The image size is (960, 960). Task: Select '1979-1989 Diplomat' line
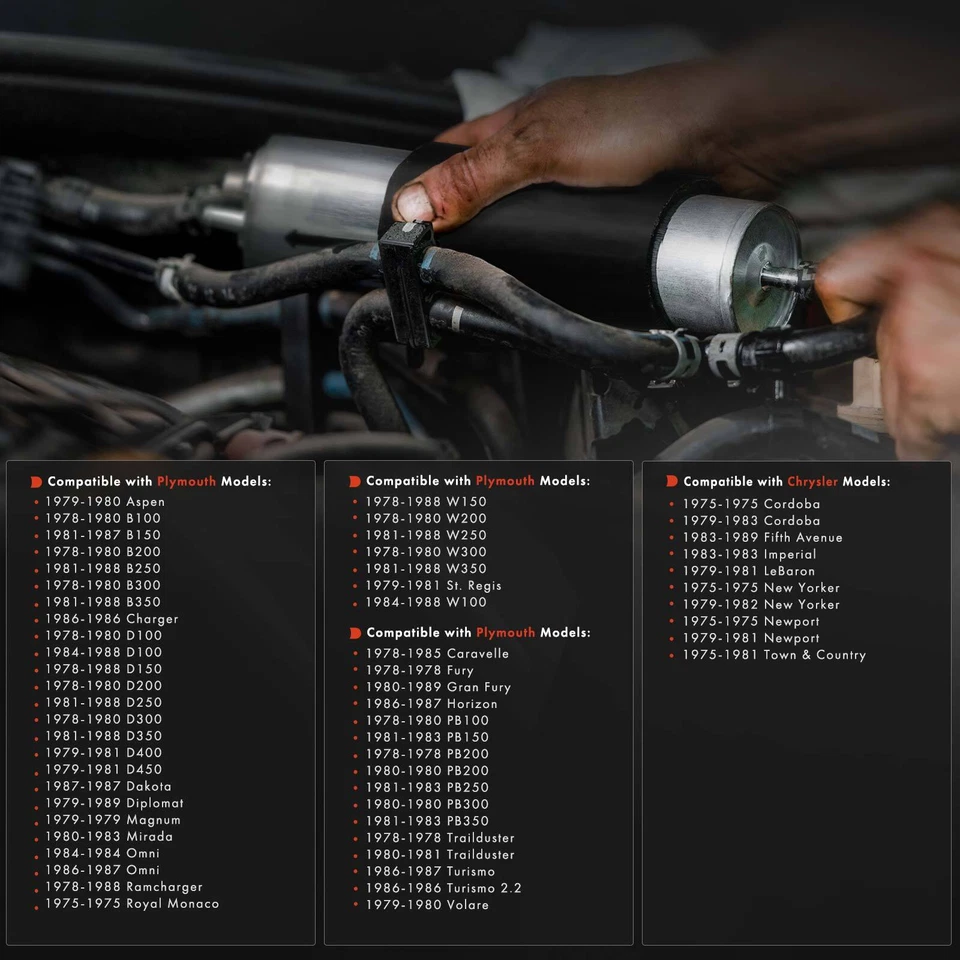pos(114,803)
